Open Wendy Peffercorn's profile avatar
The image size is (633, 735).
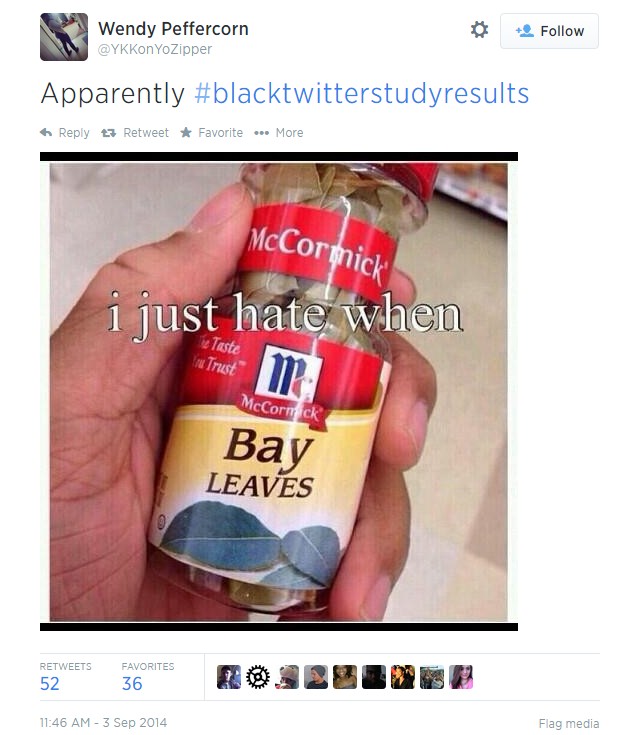coord(64,37)
